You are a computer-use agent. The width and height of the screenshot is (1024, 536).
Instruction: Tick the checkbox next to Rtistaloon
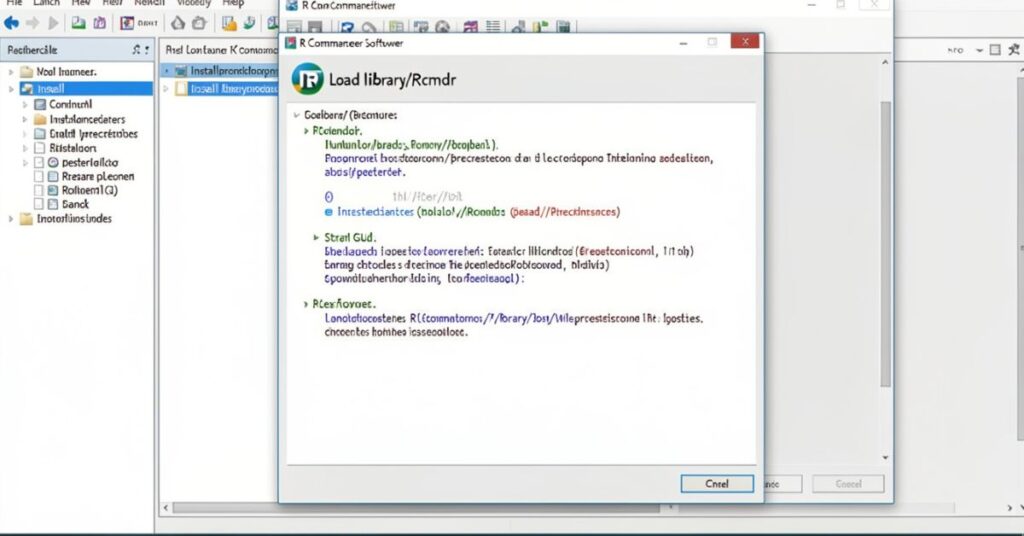(x=39, y=148)
